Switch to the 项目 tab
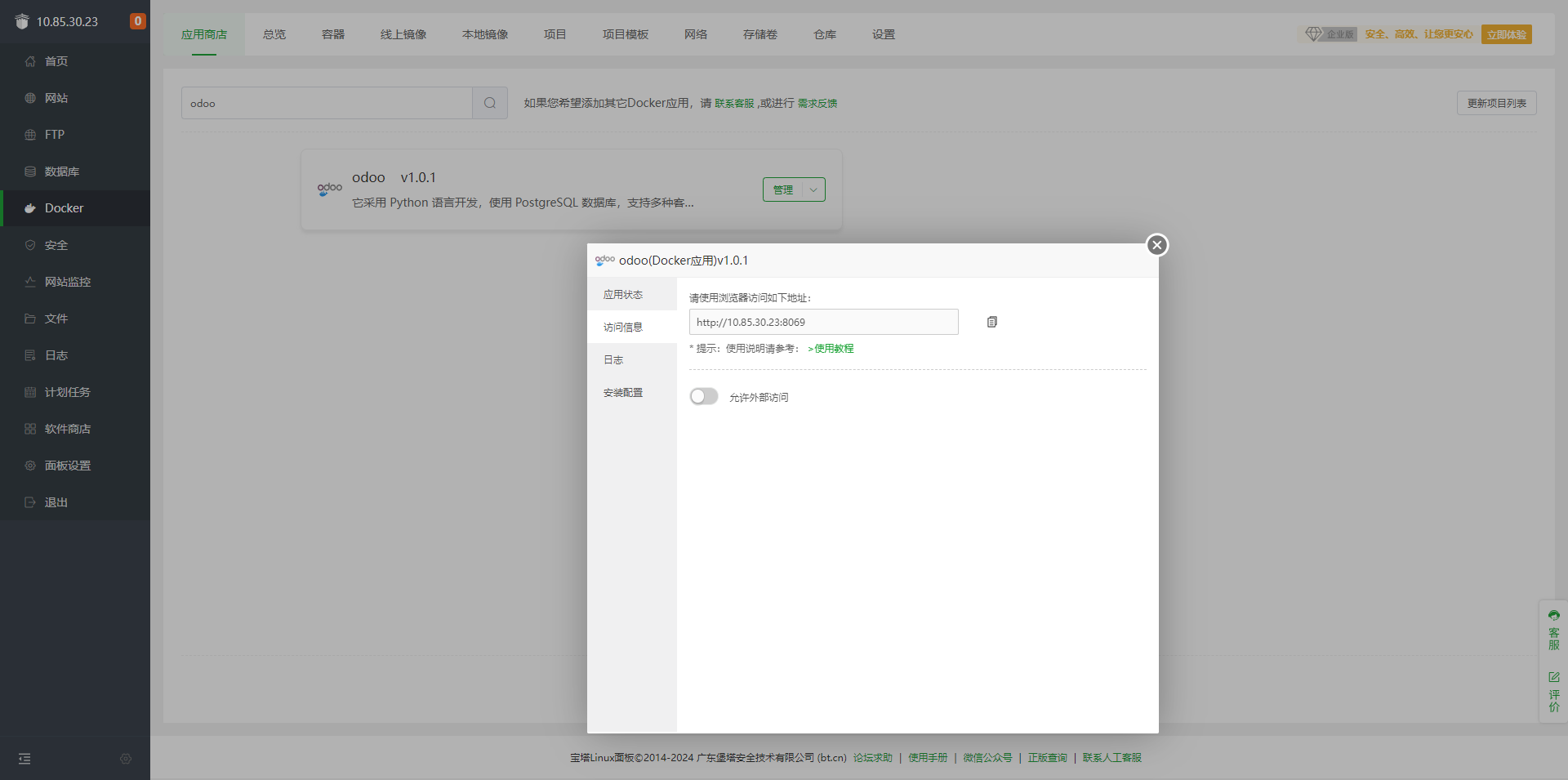The width and height of the screenshot is (1568, 780). point(555,34)
